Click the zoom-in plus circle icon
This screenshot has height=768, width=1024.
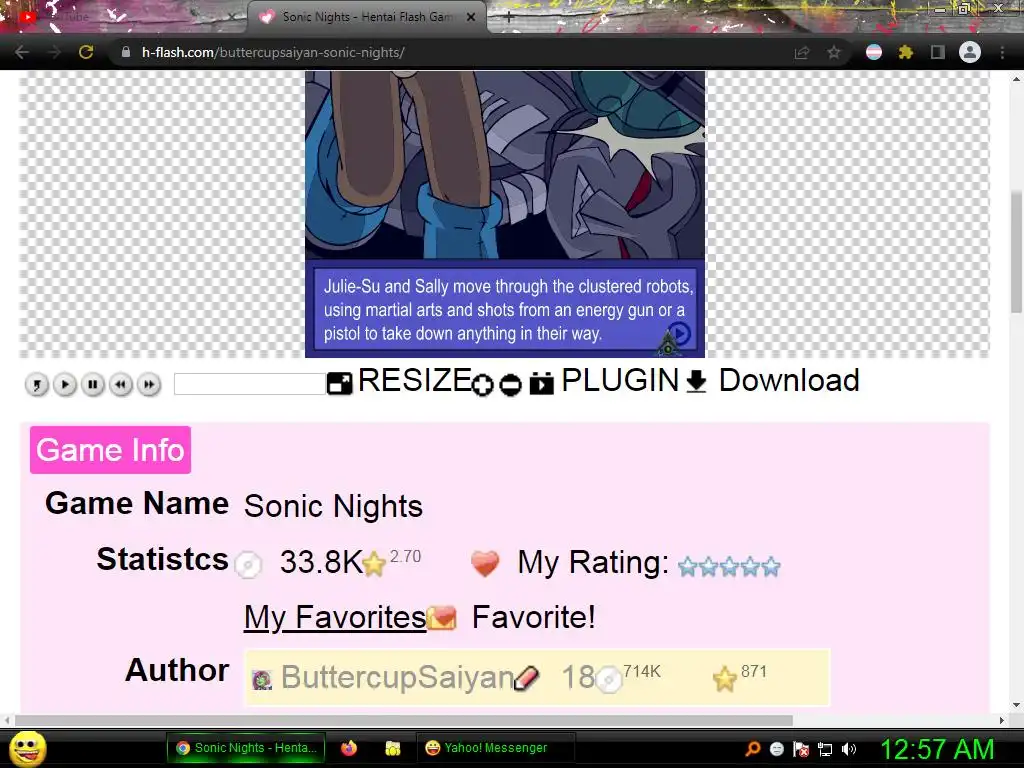pyautogui.click(x=483, y=385)
